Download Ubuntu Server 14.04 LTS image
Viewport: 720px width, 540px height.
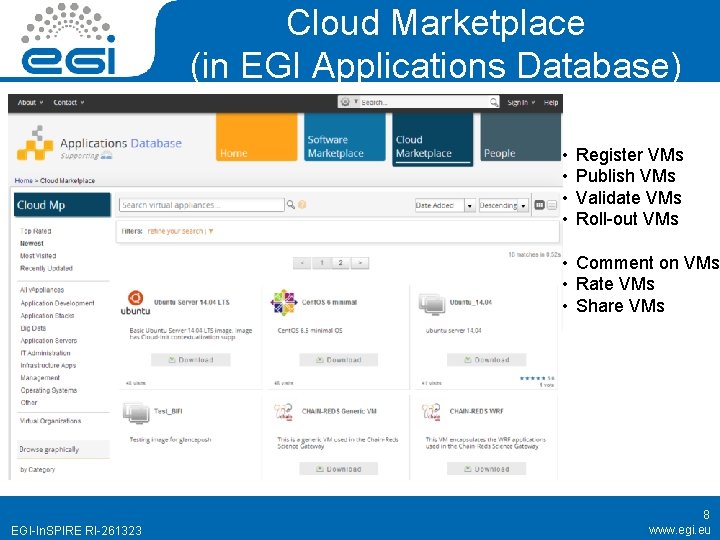coord(191,360)
